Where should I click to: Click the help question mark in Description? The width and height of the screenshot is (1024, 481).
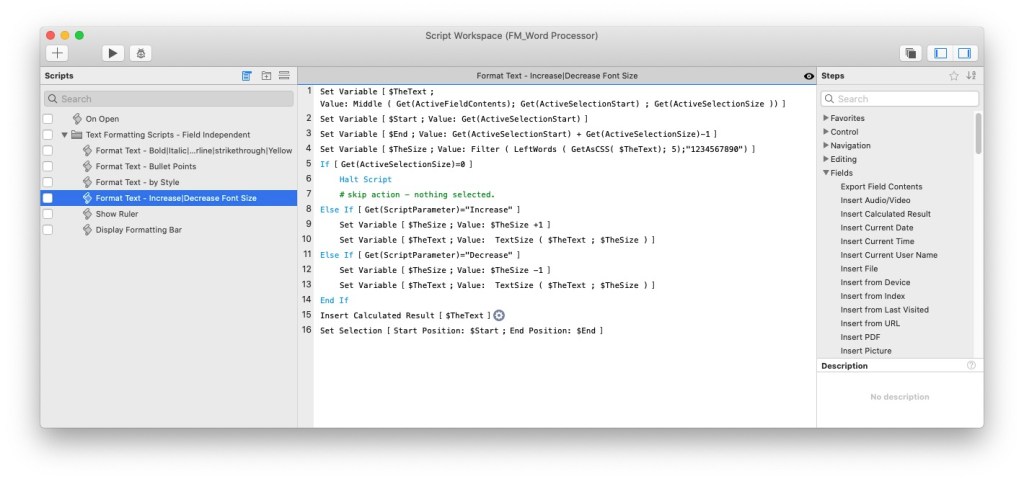point(971,366)
